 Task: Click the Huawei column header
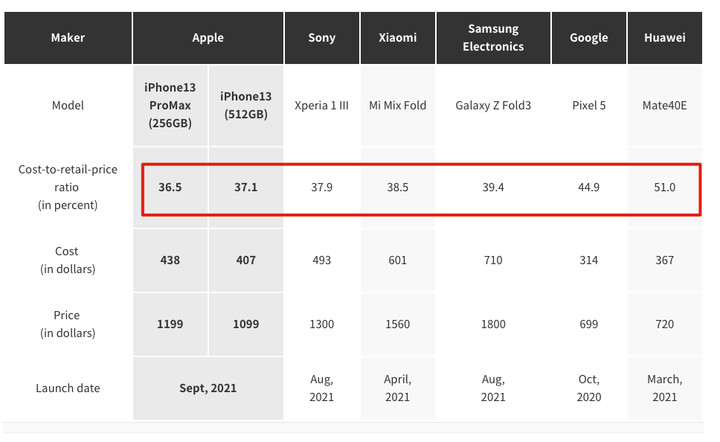click(x=664, y=38)
